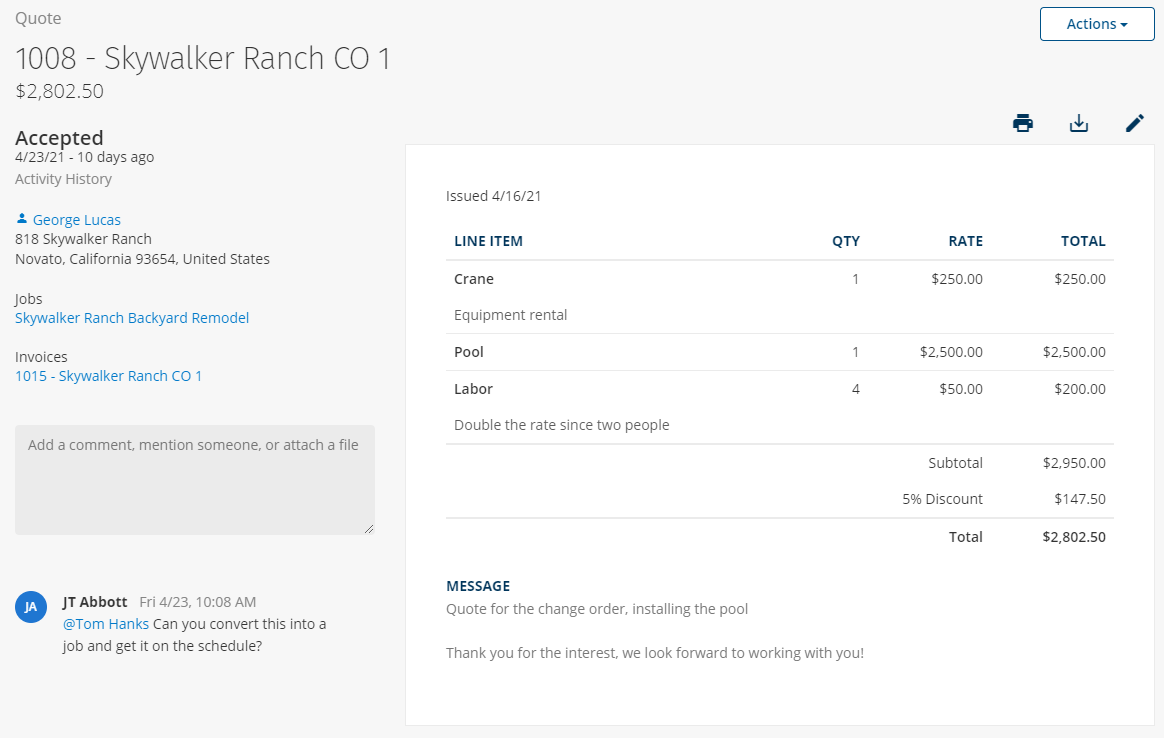Click the person icon beside George Lucas
The image size is (1164, 738).
pos(22,219)
